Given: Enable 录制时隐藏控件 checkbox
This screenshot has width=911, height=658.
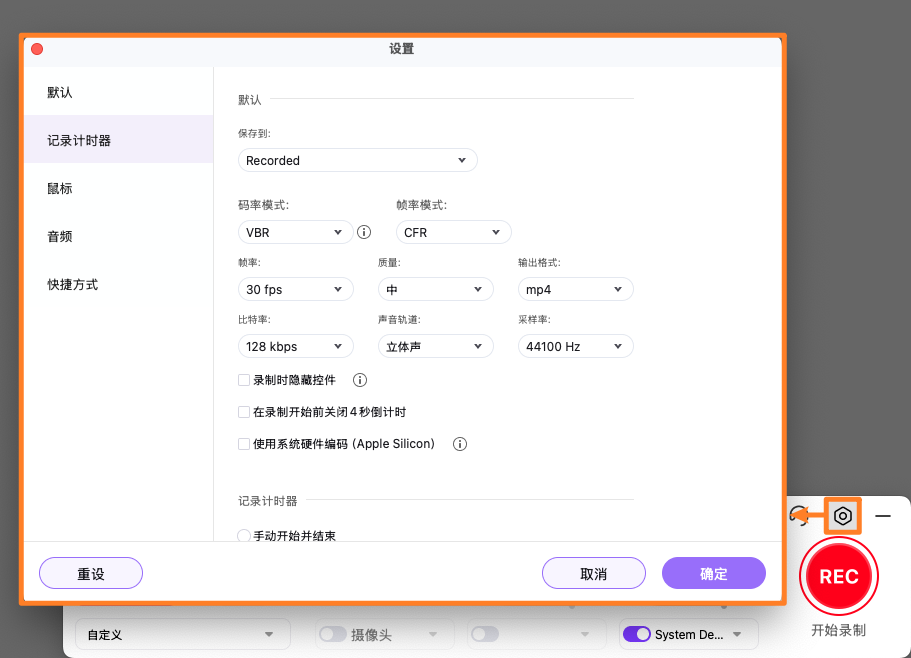Looking at the screenshot, I should 243,380.
